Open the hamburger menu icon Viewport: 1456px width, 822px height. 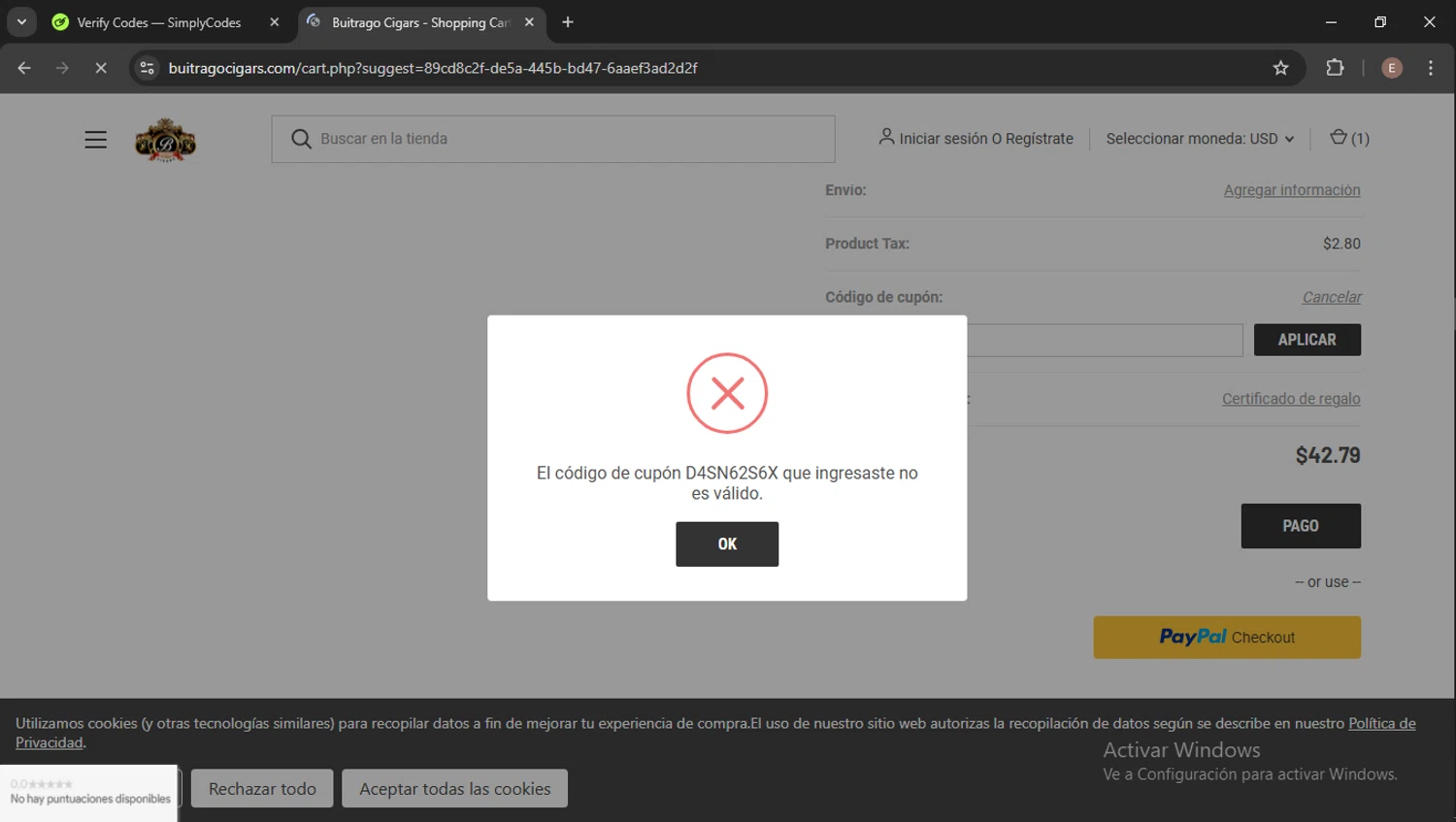point(95,140)
